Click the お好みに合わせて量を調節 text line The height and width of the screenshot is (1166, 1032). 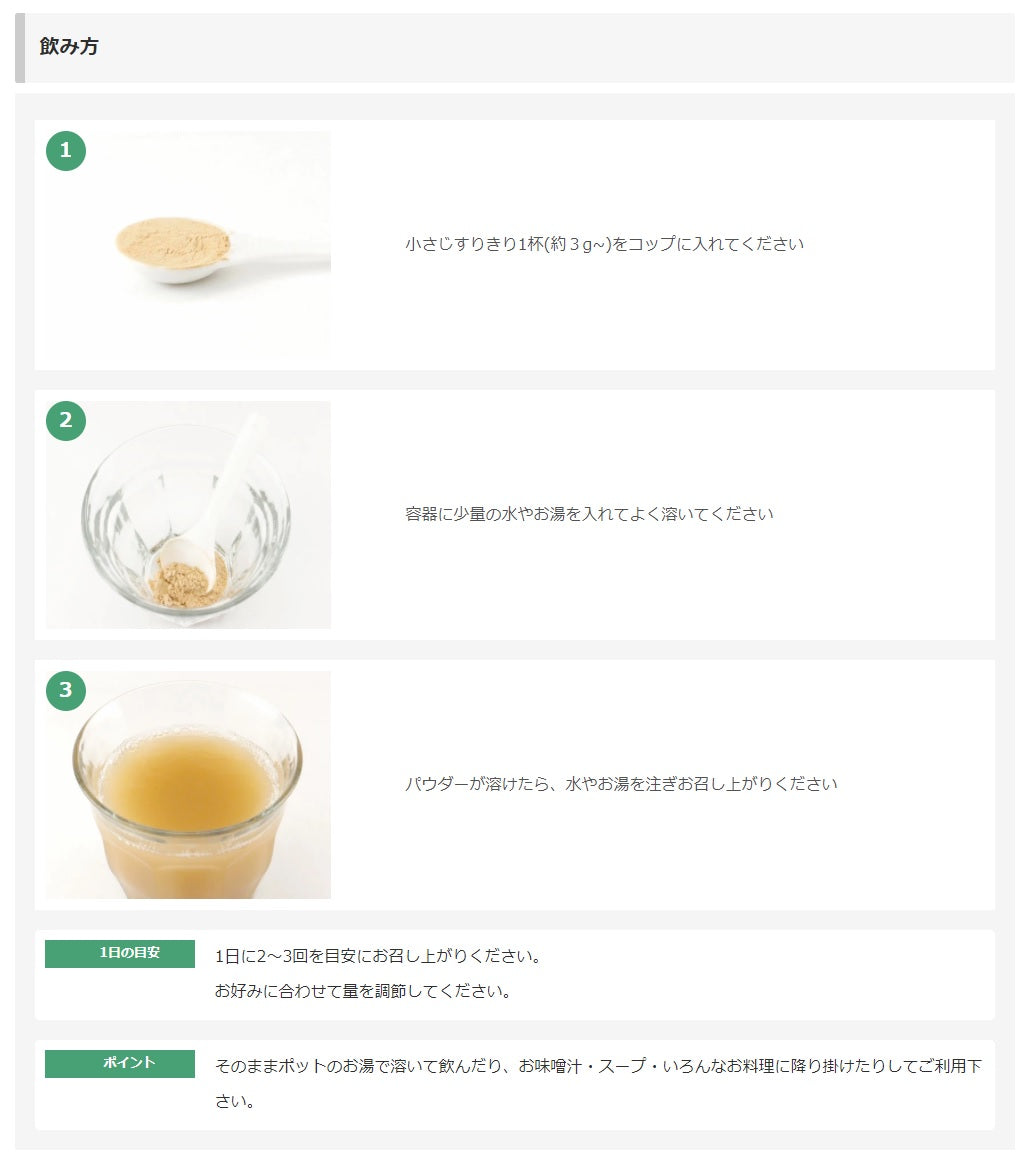363,991
